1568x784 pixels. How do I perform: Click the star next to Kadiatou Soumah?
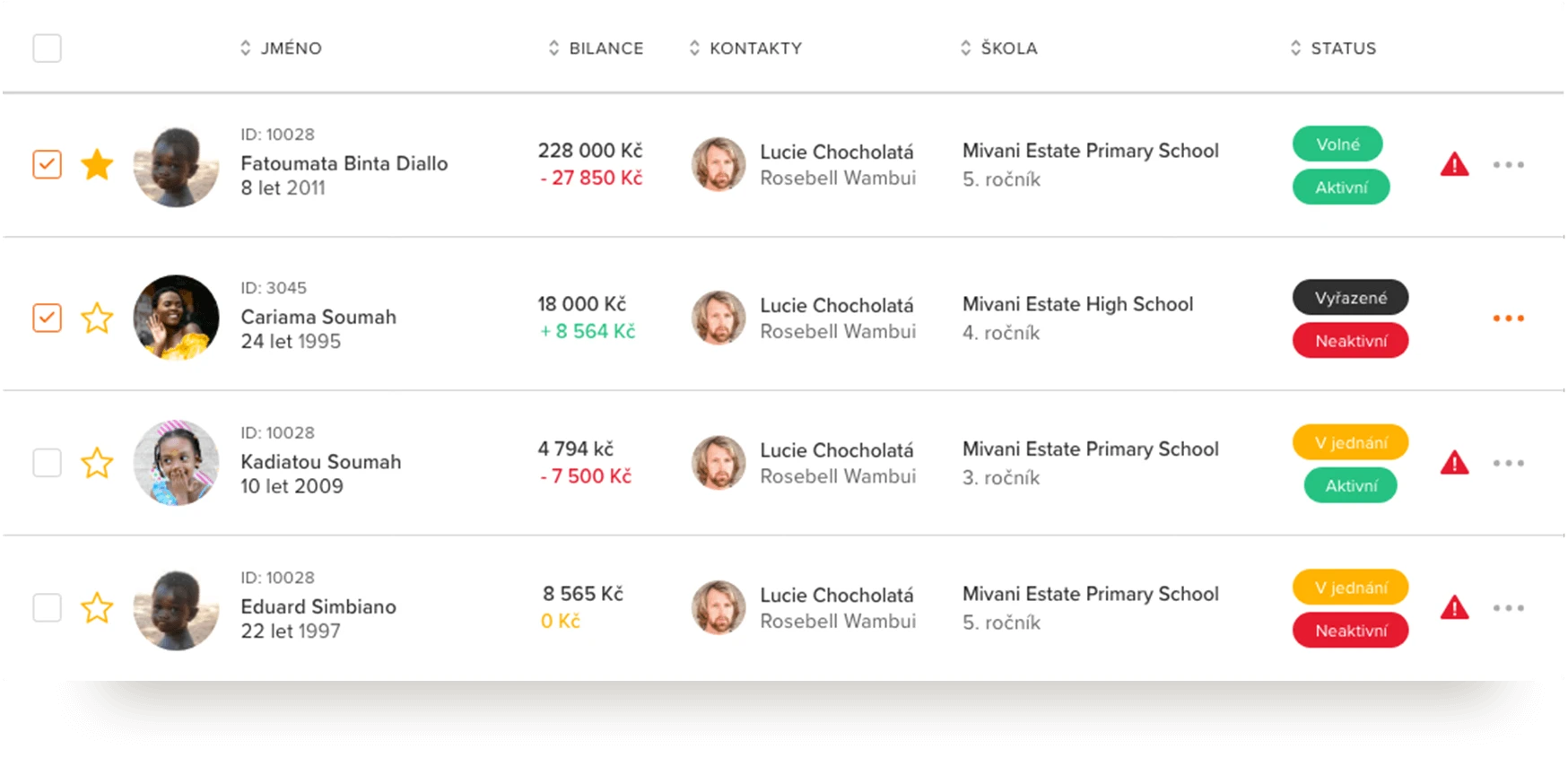point(97,464)
